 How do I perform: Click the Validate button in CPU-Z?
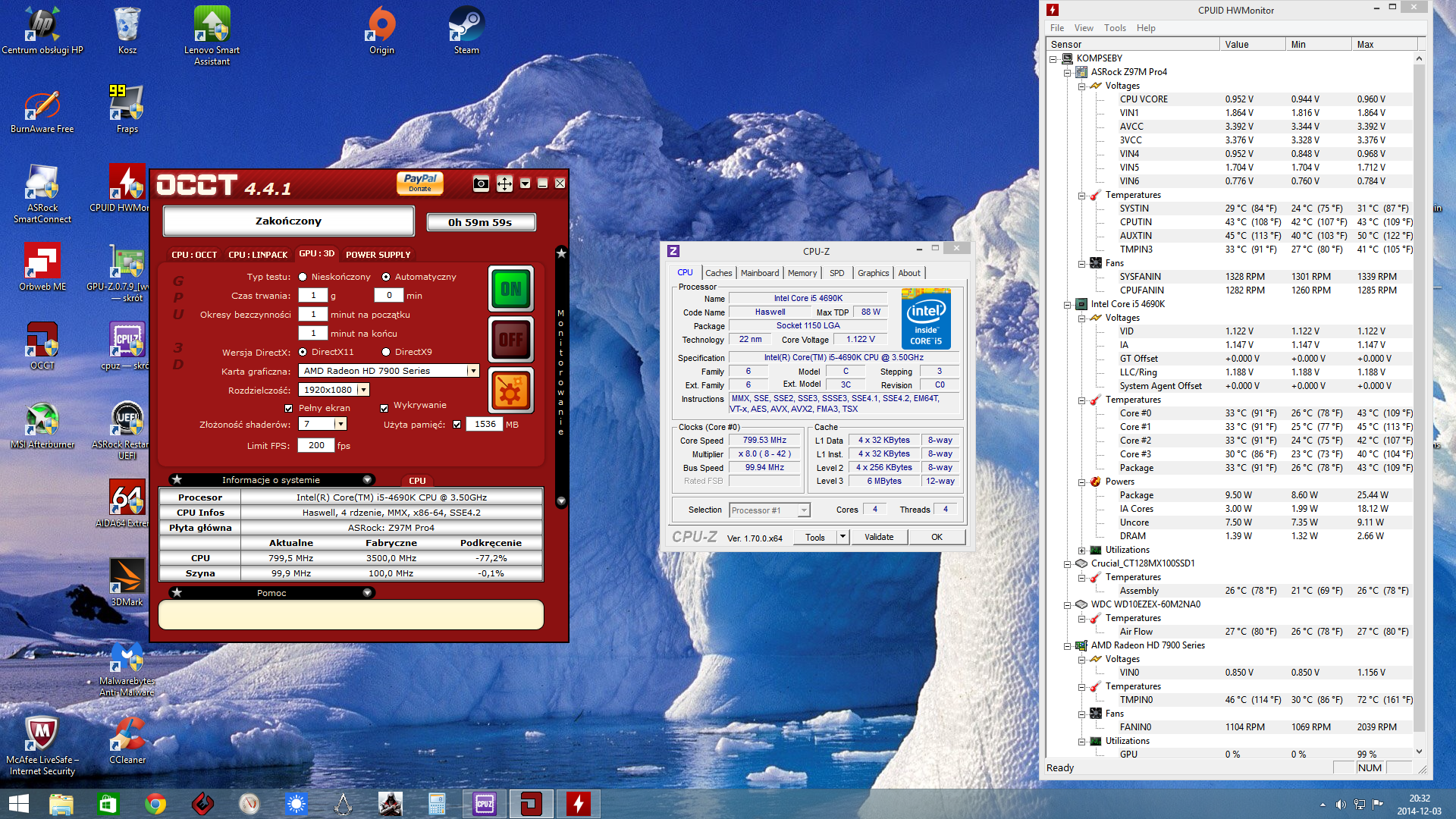click(x=879, y=537)
